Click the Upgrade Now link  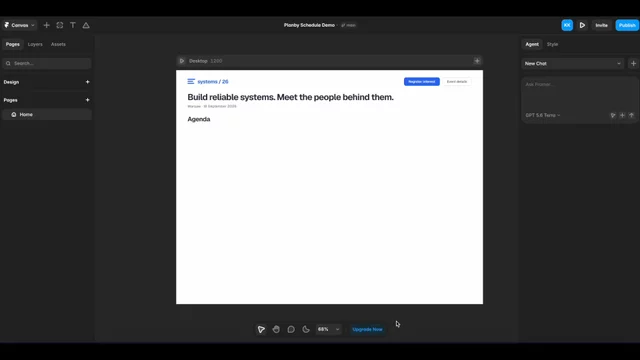[367, 329]
